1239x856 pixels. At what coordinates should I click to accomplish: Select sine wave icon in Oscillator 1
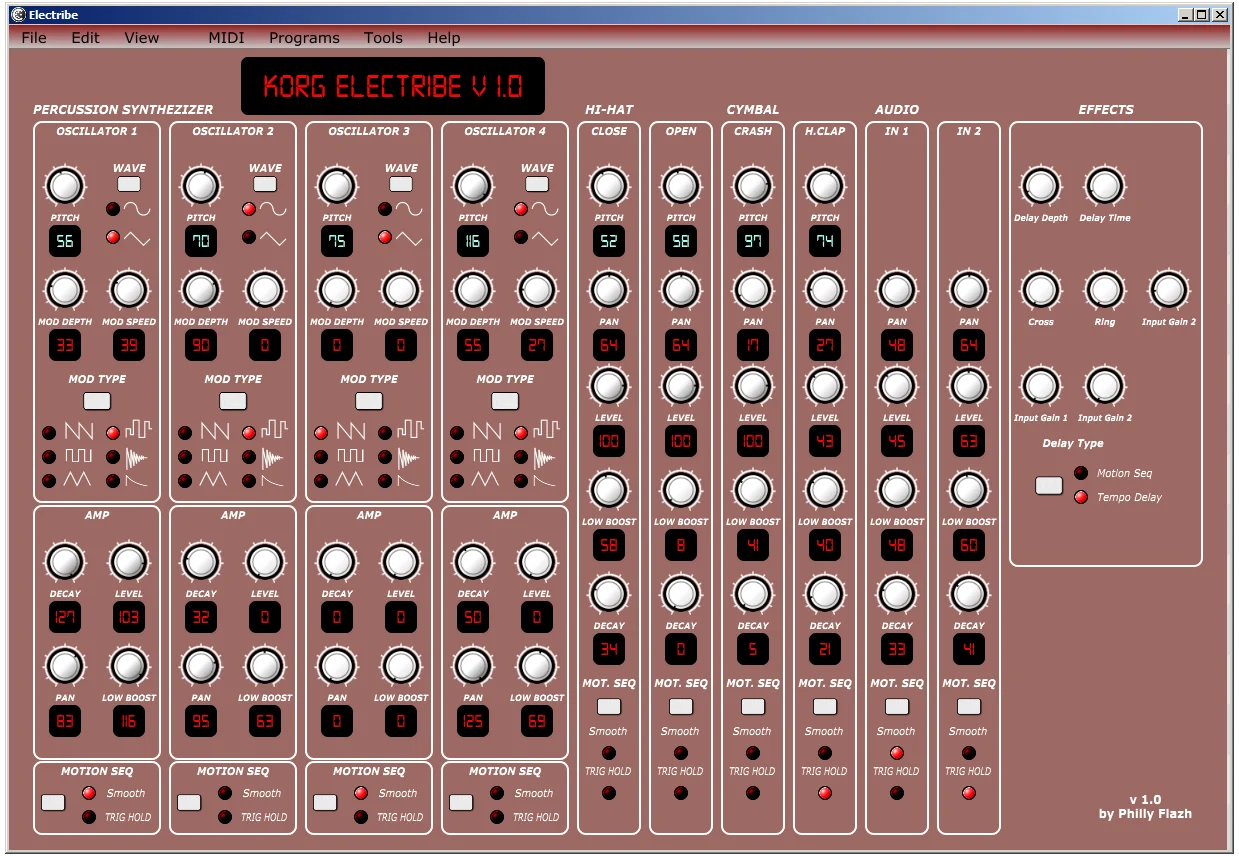point(137,209)
